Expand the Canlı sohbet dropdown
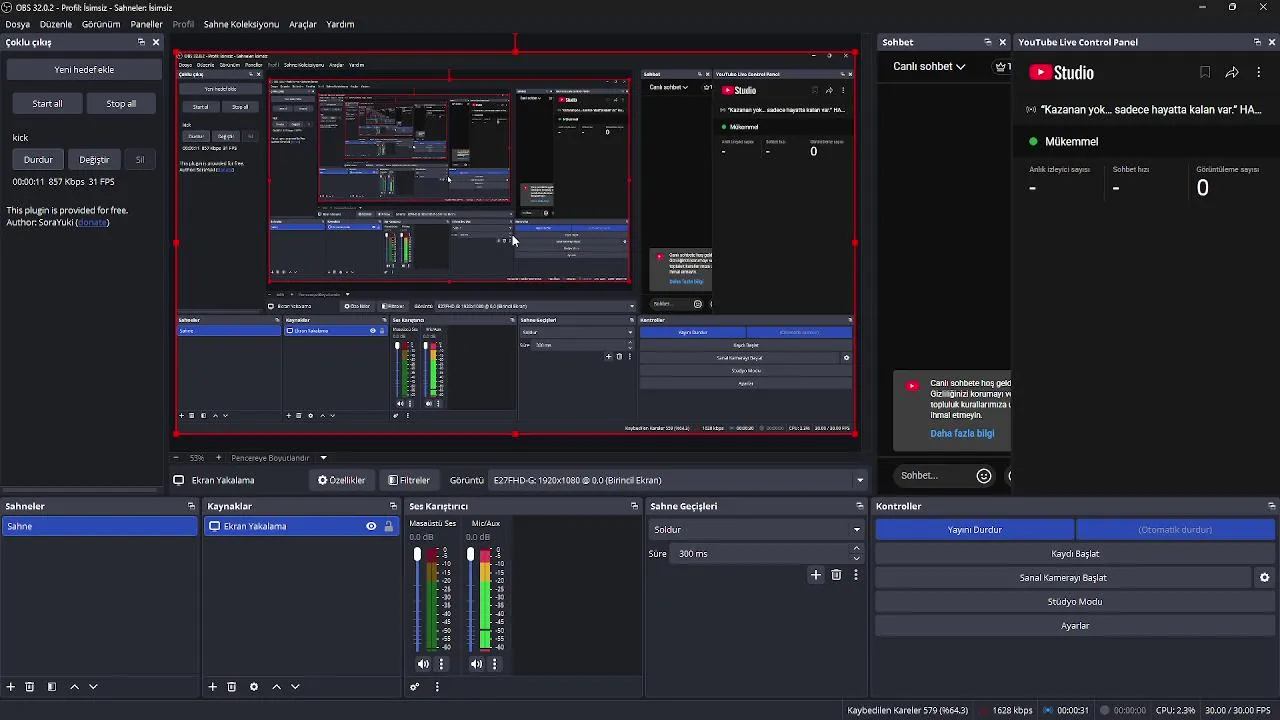 pyautogui.click(x=929, y=66)
